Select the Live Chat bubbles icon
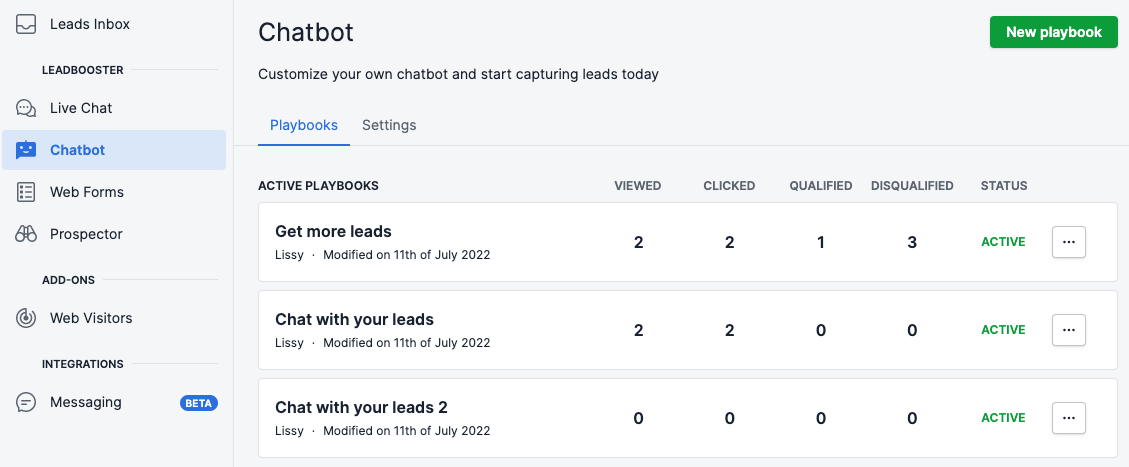 (x=26, y=109)
